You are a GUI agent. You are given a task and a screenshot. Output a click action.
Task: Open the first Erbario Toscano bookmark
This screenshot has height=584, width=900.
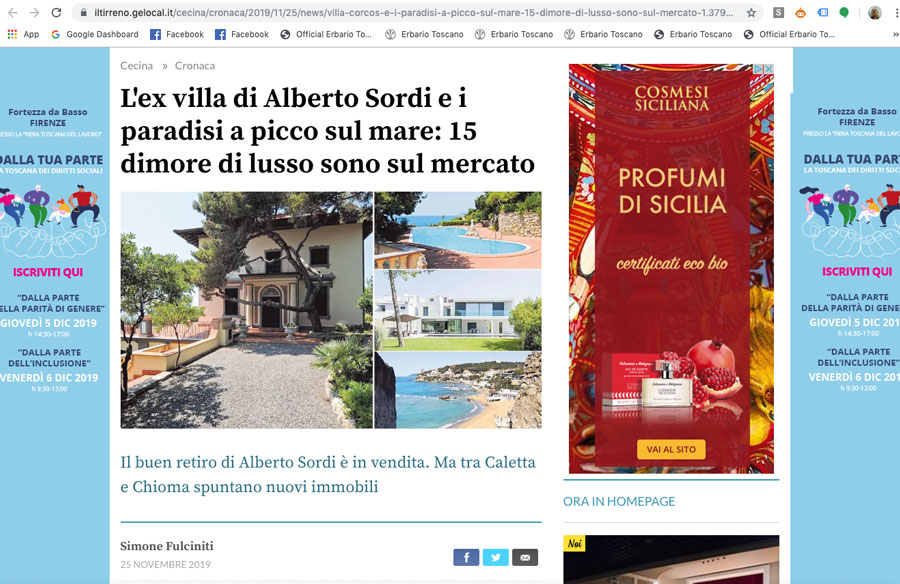click(x=424, y=34)
